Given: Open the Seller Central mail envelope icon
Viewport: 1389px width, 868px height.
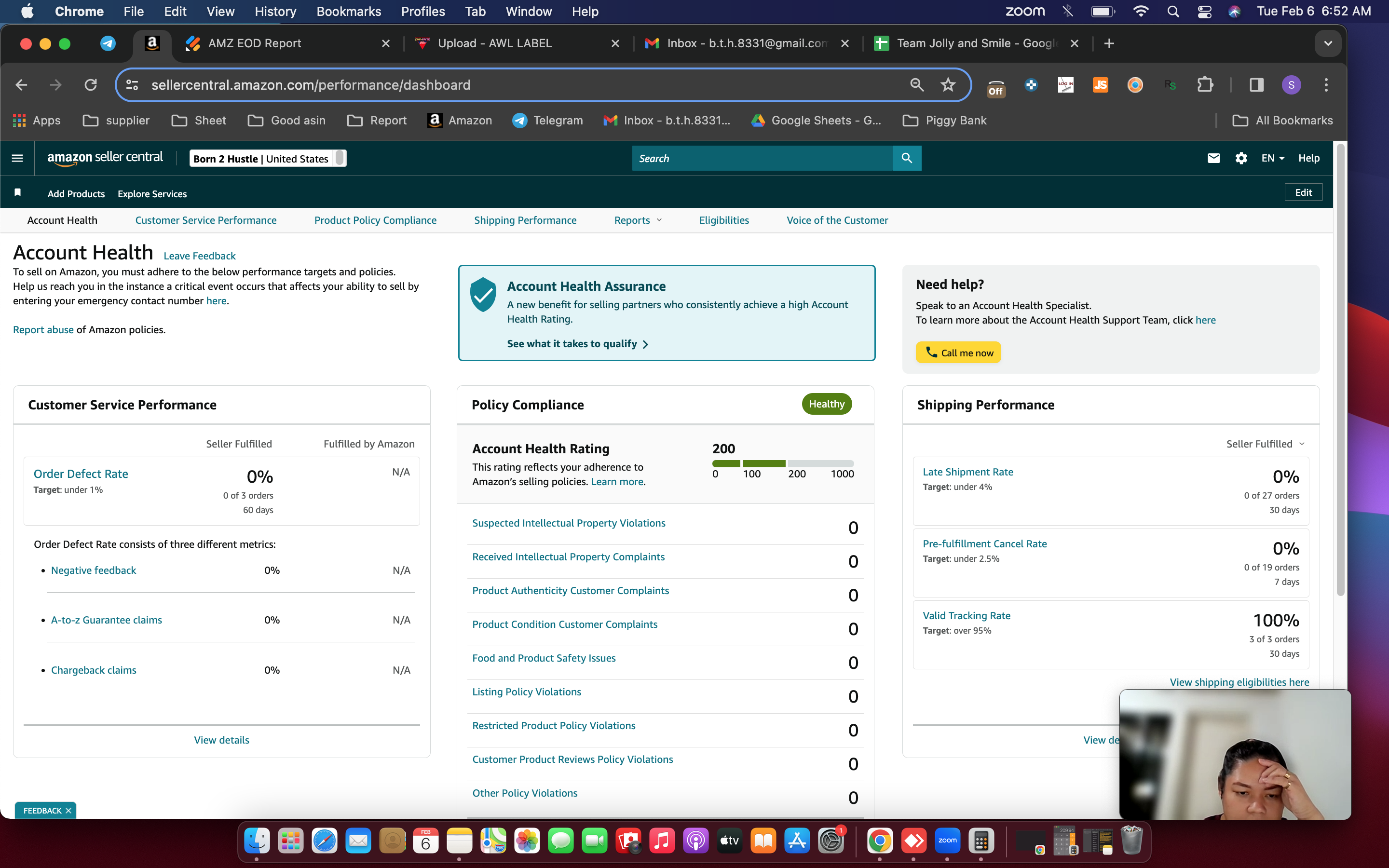Looking at the screenshot, I should pyautogui.click(x=1213, y=158).
